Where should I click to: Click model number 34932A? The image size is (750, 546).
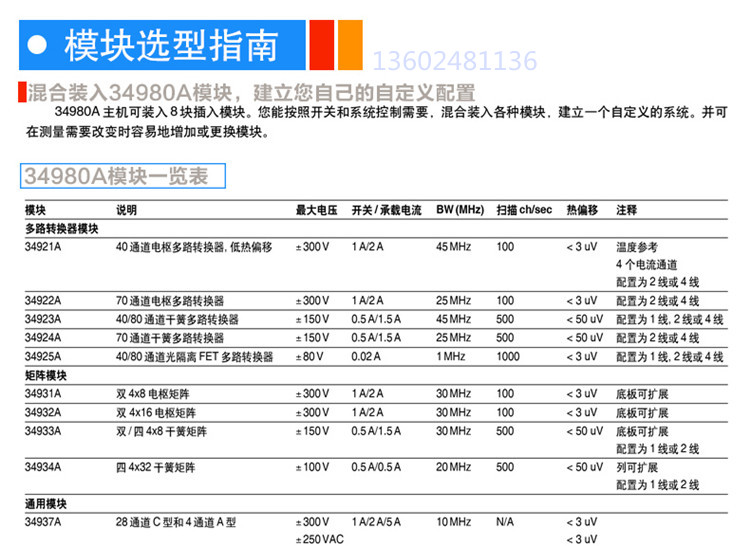pos(43,412)
